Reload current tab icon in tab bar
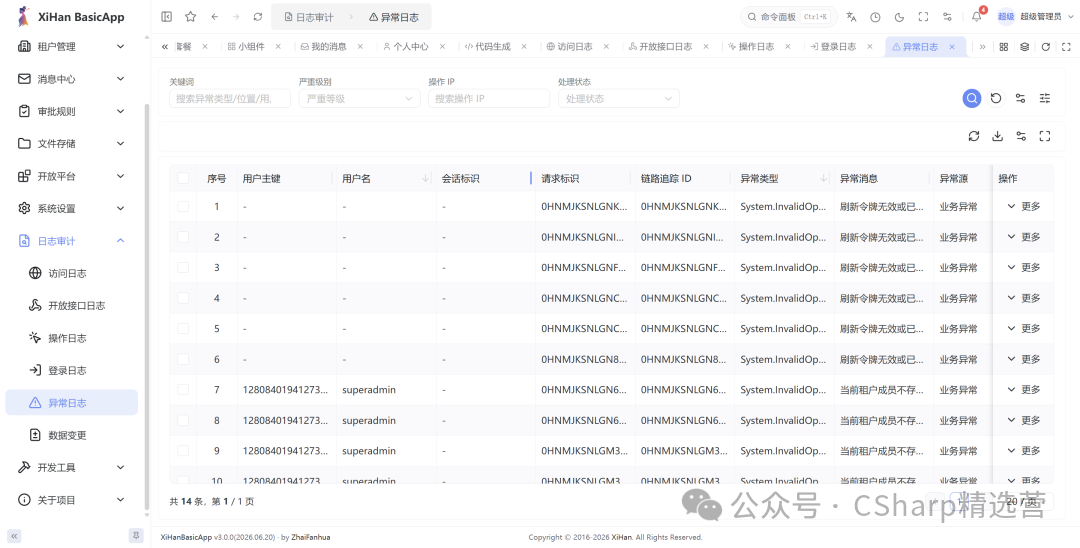Viewport: 1080px width, 548px height. coord(1046,47)
